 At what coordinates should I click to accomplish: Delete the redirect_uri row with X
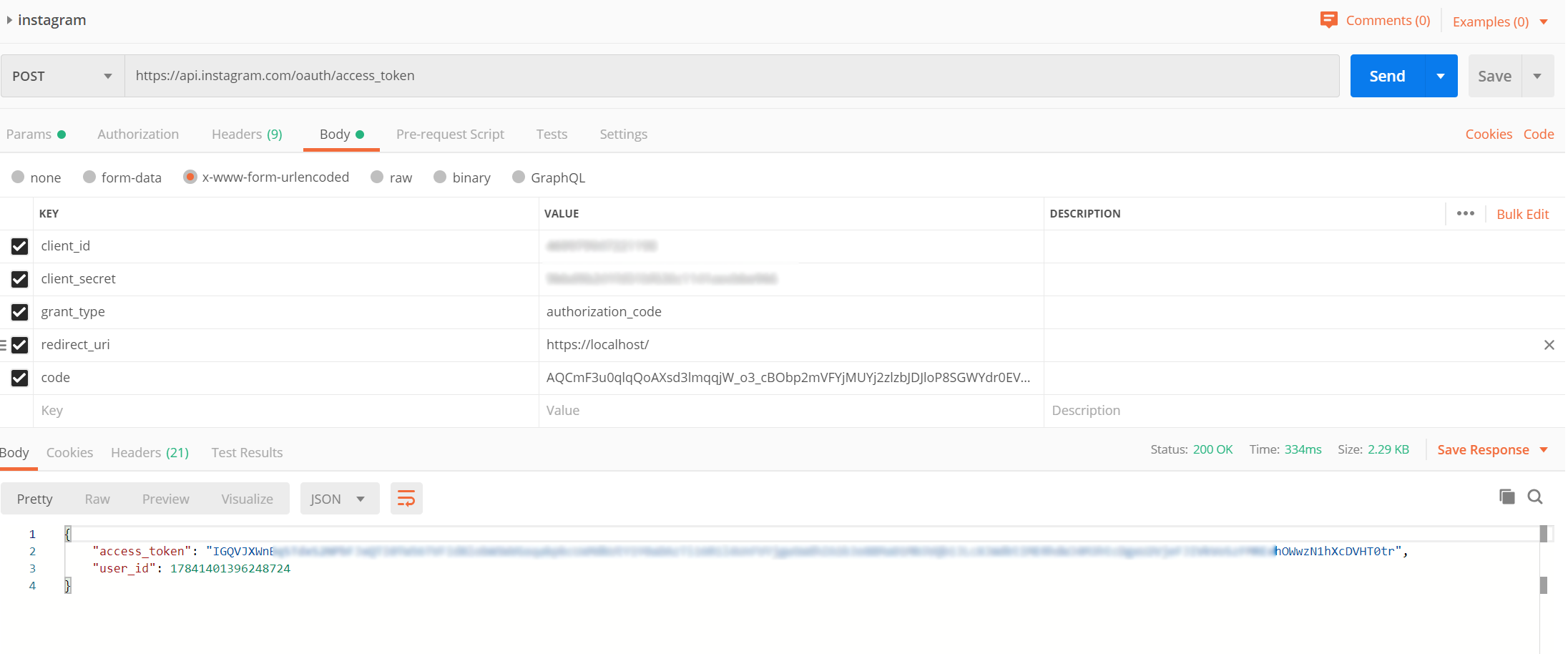(1549, 345)
